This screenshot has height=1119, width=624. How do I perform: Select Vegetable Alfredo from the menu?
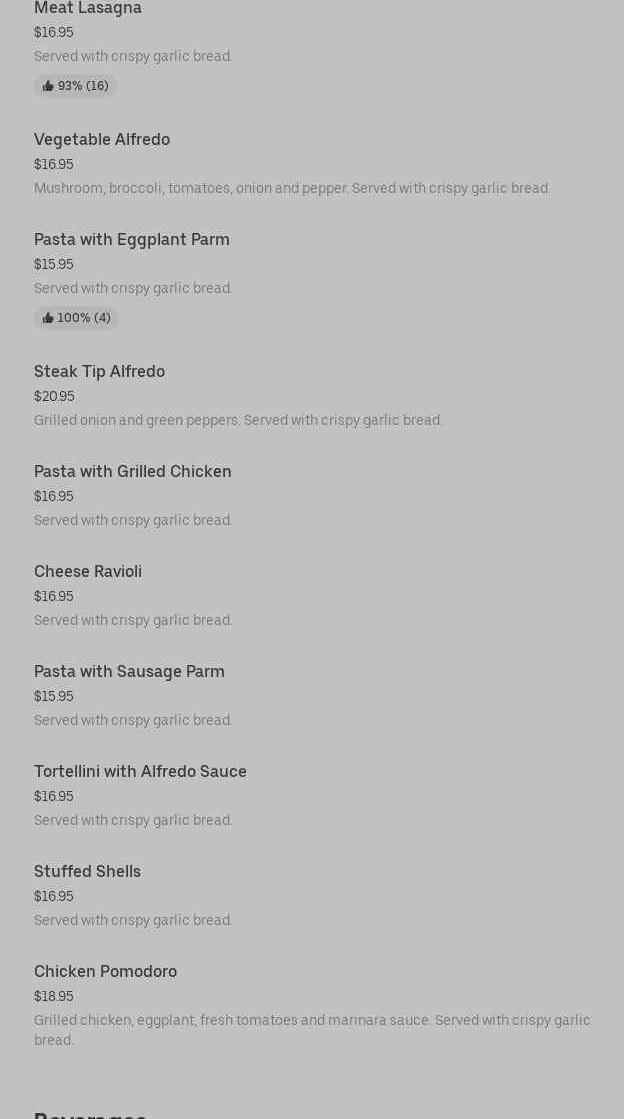coord(102,140)
